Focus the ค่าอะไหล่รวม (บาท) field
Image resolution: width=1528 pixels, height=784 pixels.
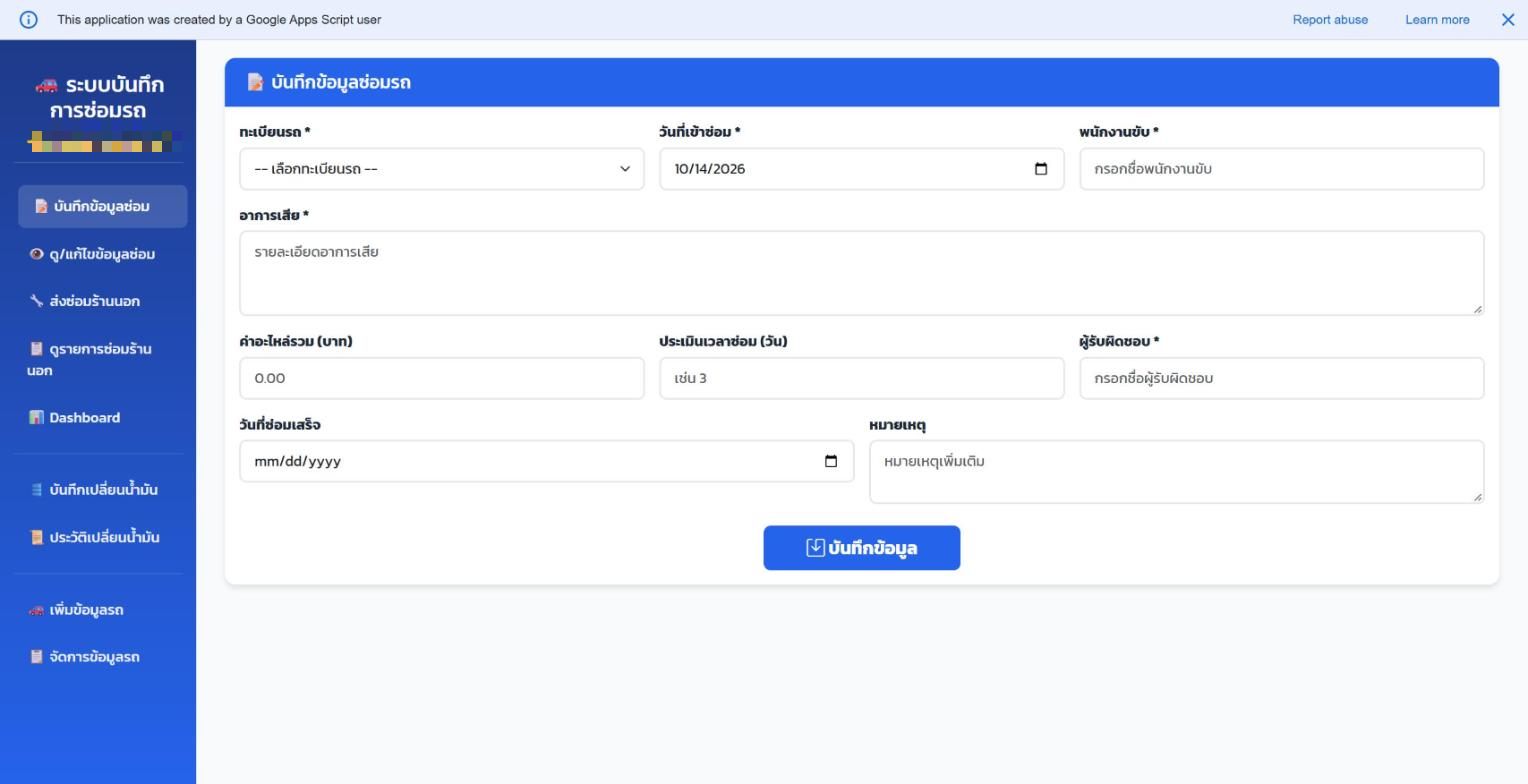point(441,378)
